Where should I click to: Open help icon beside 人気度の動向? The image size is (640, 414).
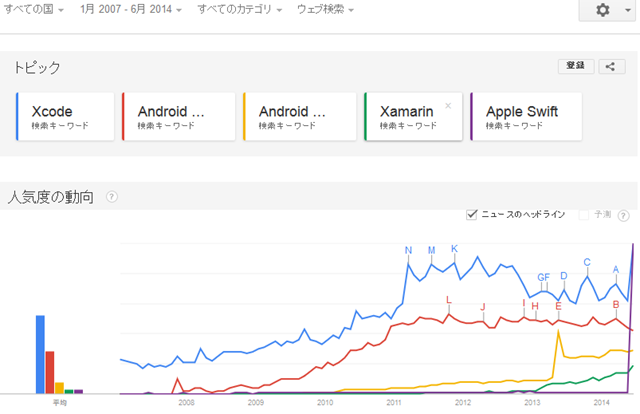pyautogui.click(x=112, y=197)
